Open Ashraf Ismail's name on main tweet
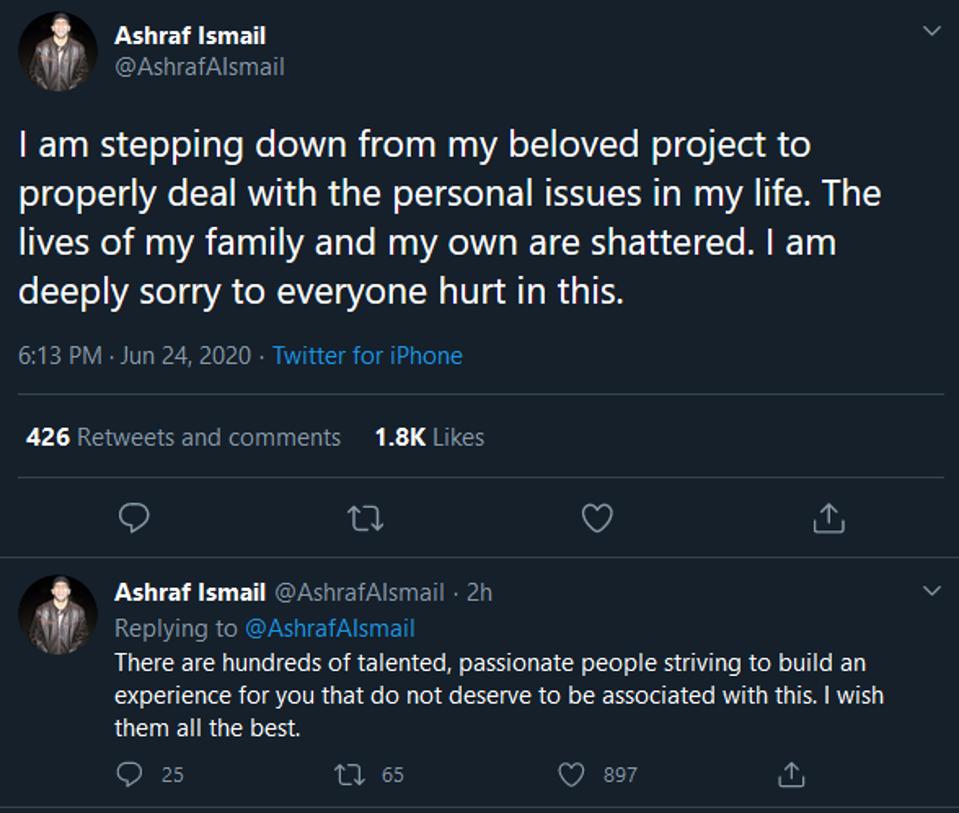 [190, 38]
